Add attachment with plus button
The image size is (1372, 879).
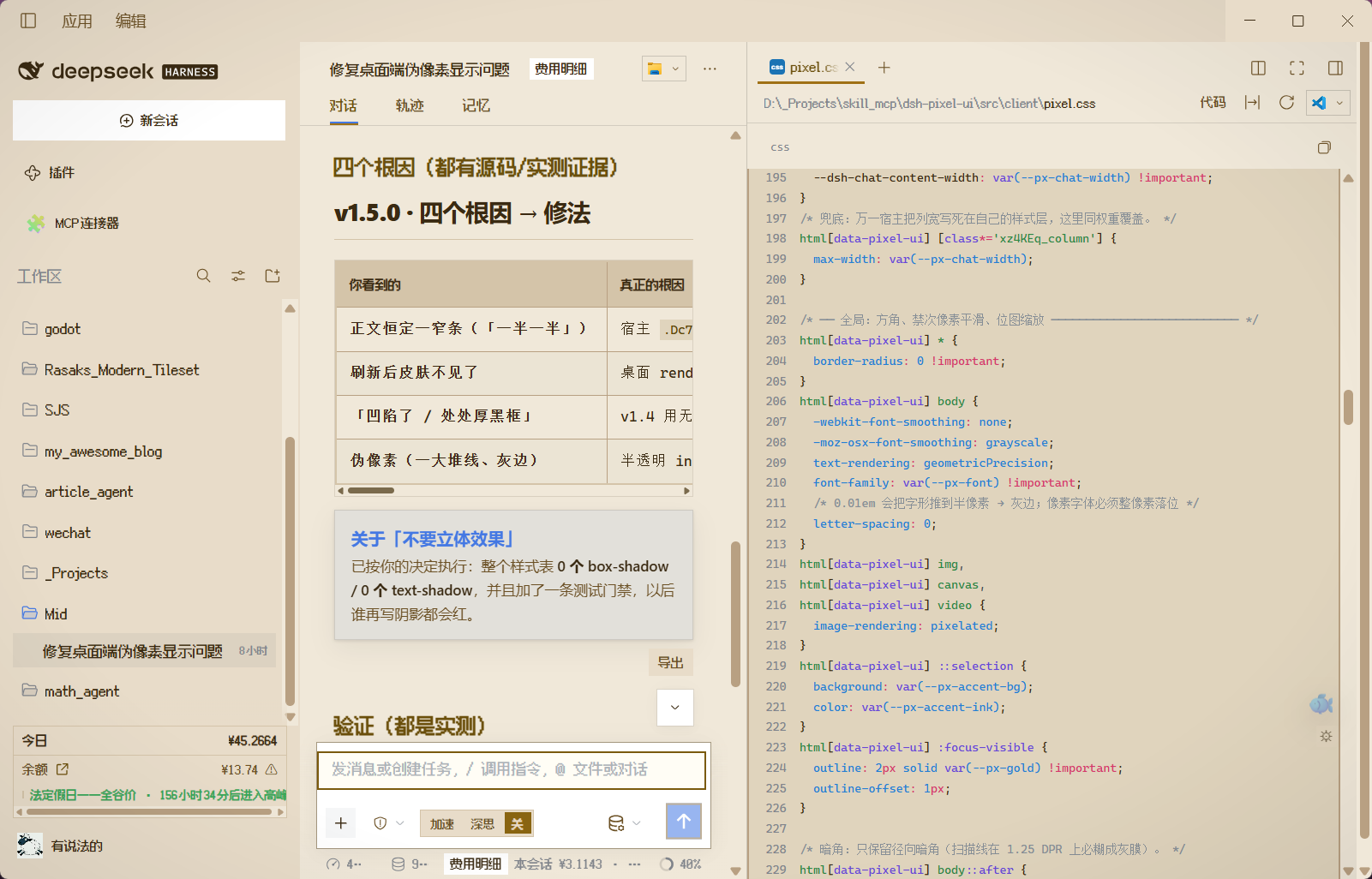click(x=340, y=823)
